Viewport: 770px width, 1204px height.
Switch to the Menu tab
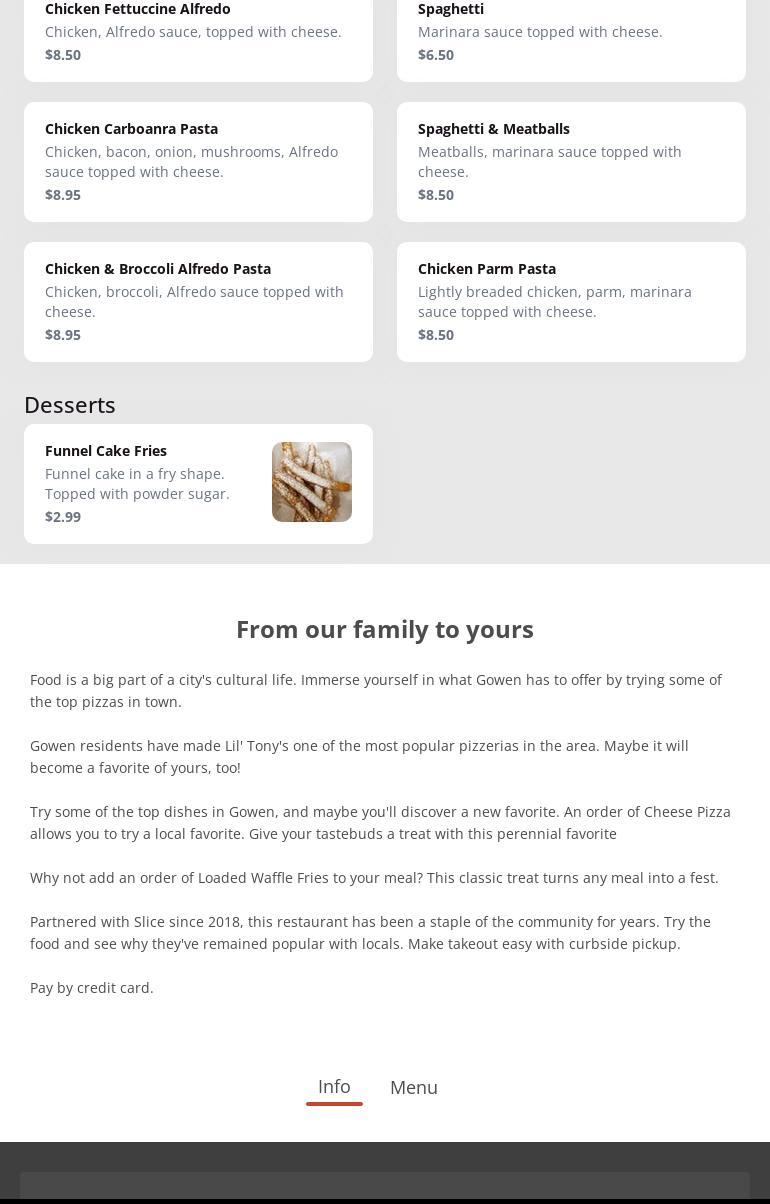point(413,1087)
